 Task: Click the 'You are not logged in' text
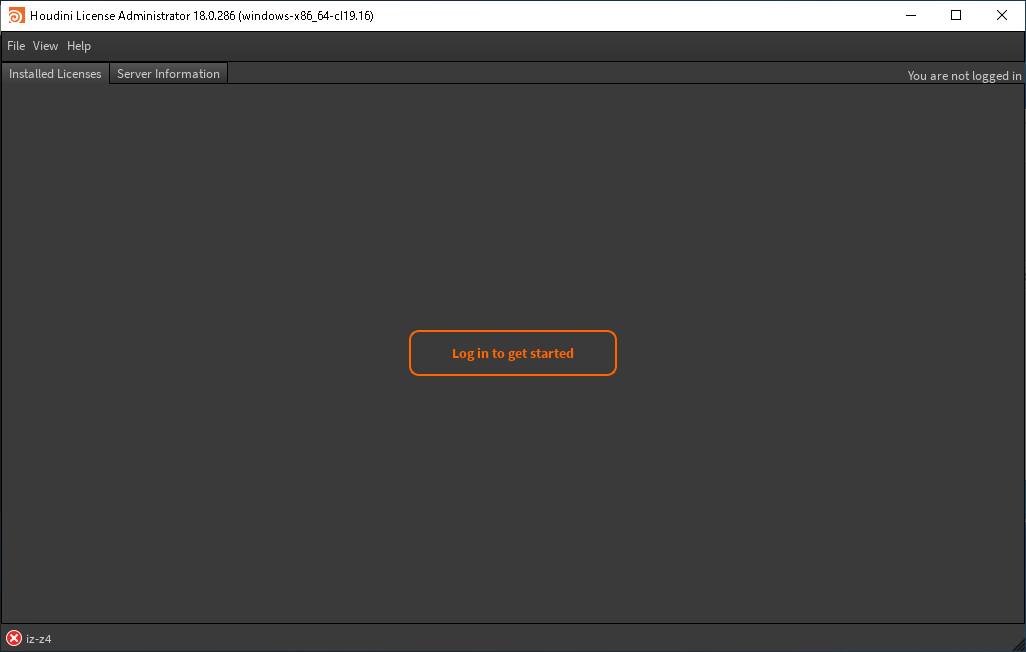[x=964, y=76]
